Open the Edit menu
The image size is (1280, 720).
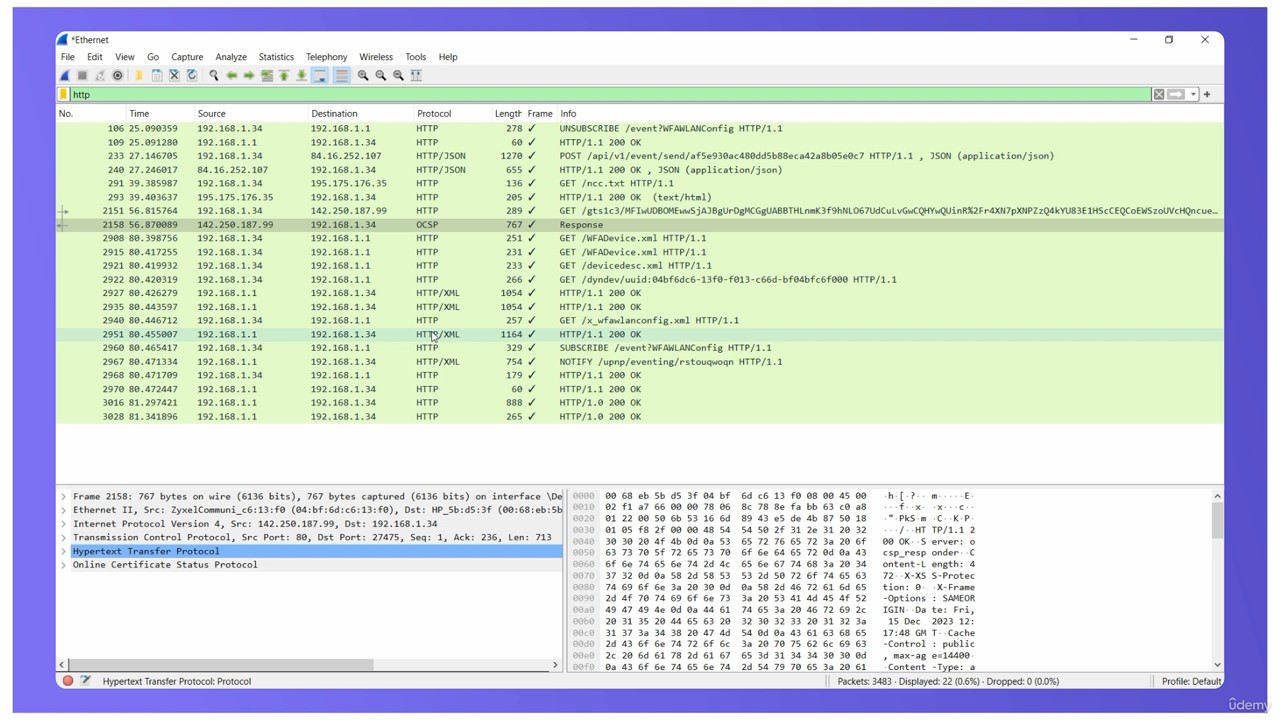94,57
